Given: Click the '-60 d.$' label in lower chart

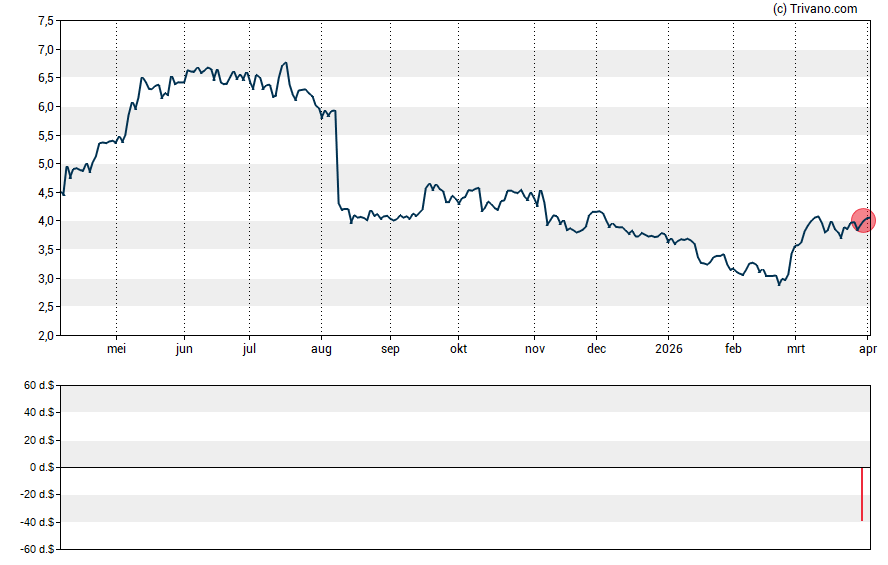Looking at the screenshot, I should click(x=37, y=549).
